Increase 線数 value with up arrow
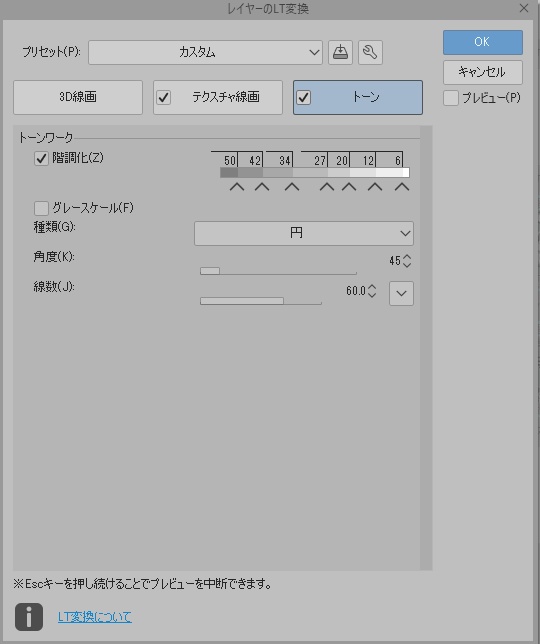 point(372,287)
